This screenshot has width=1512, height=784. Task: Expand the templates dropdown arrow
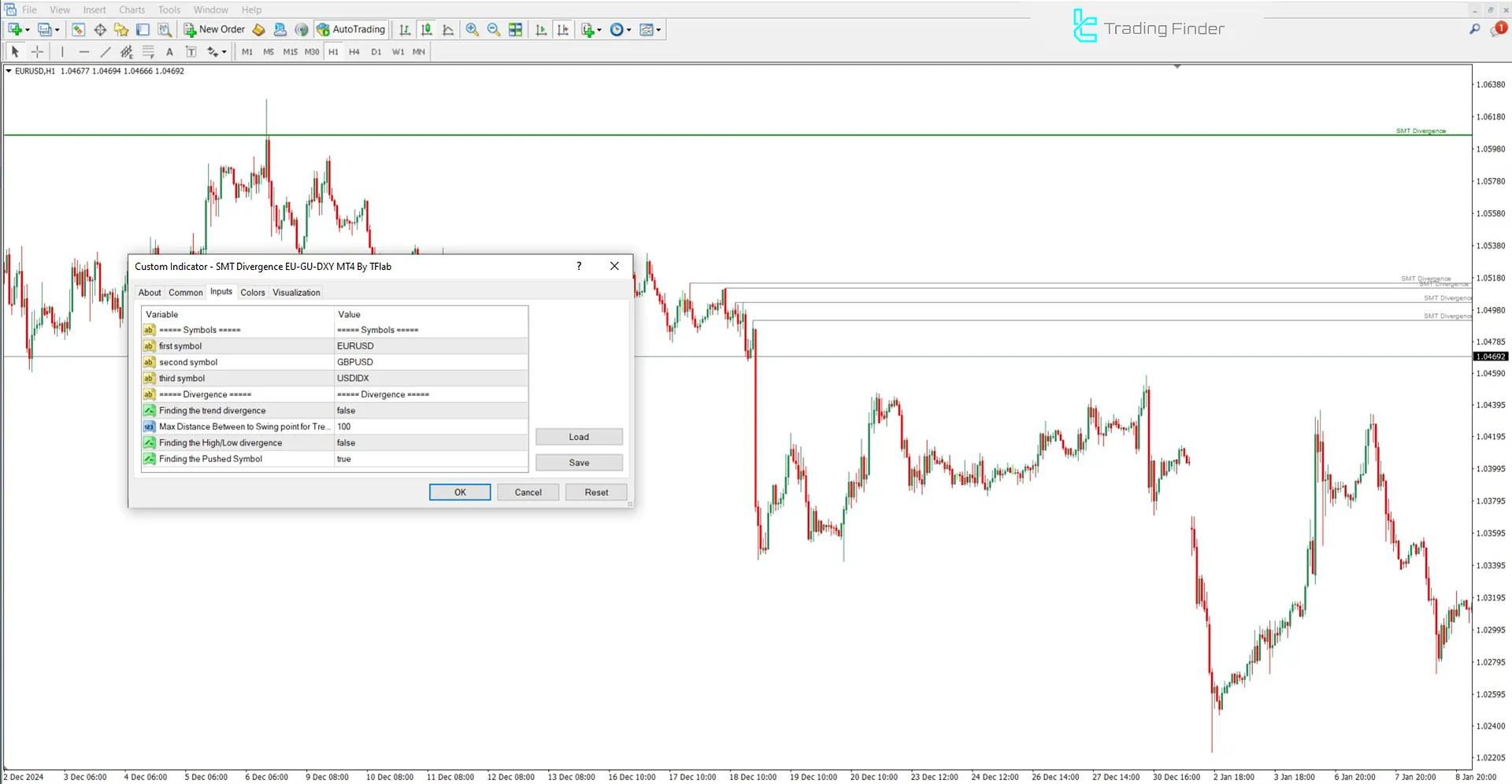pos(659,30)
